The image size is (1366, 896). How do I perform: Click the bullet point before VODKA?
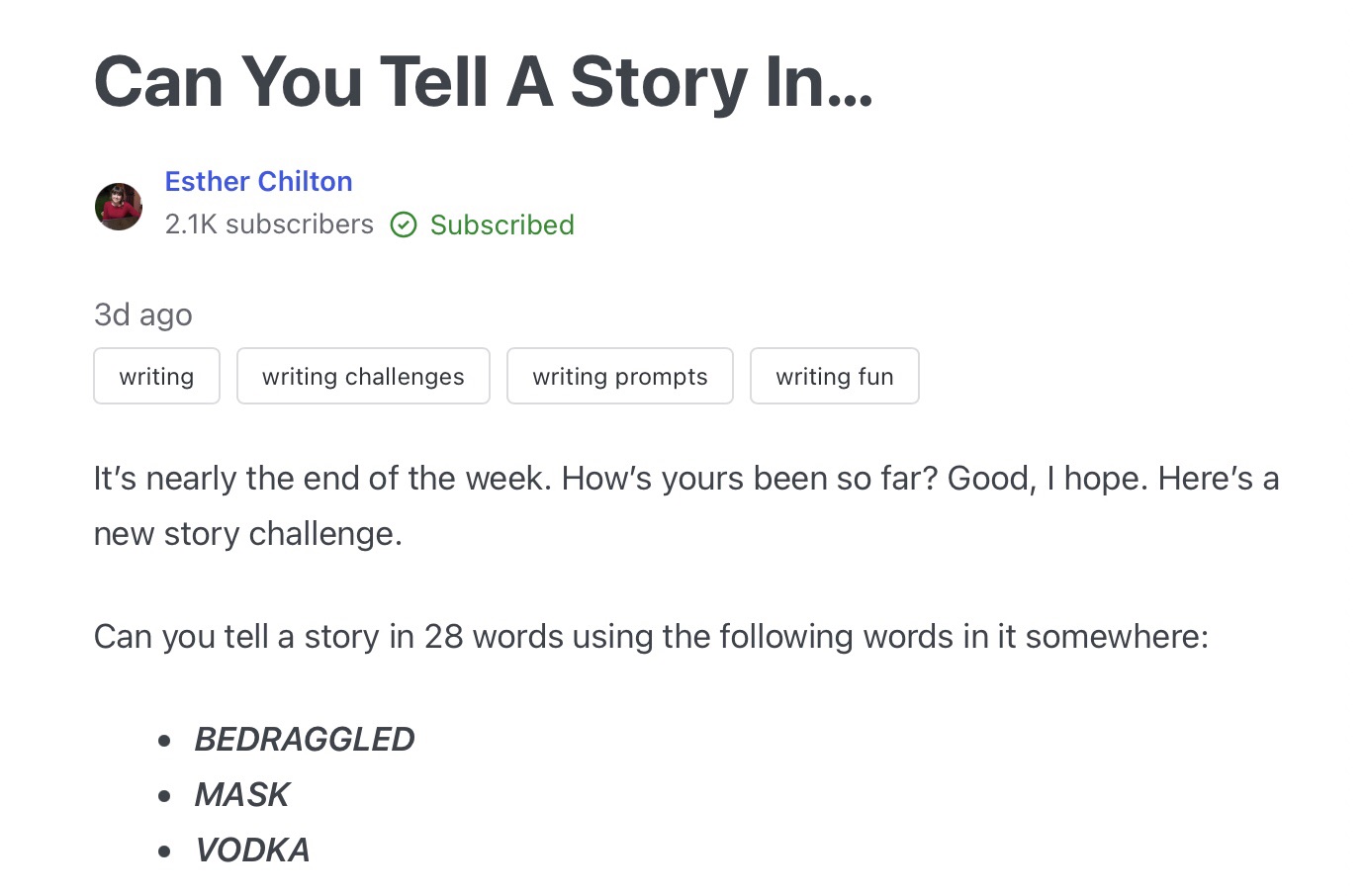(164, 851)
